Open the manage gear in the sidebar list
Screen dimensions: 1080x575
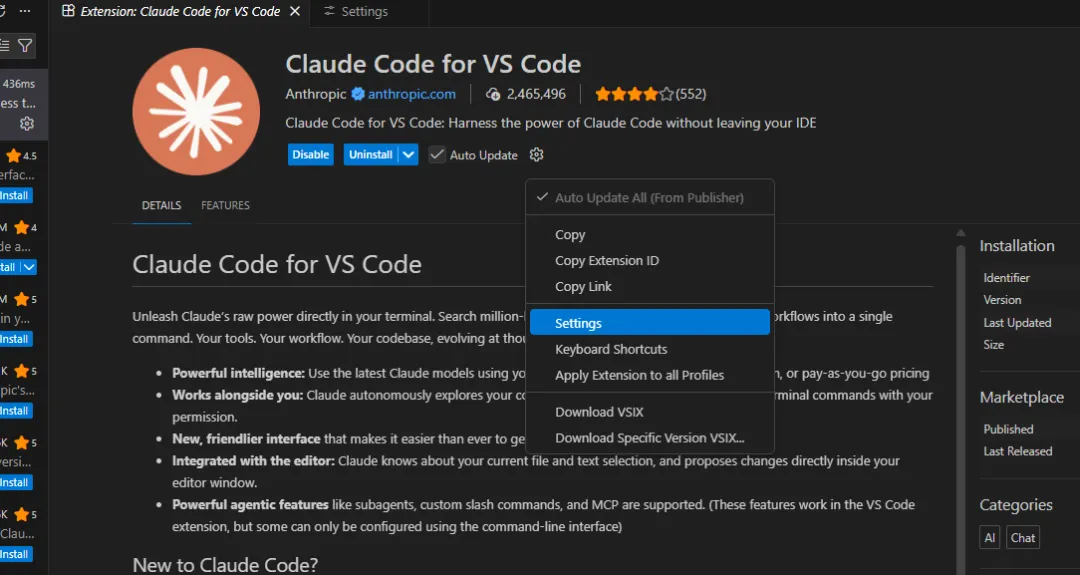(x=27, y=124)
